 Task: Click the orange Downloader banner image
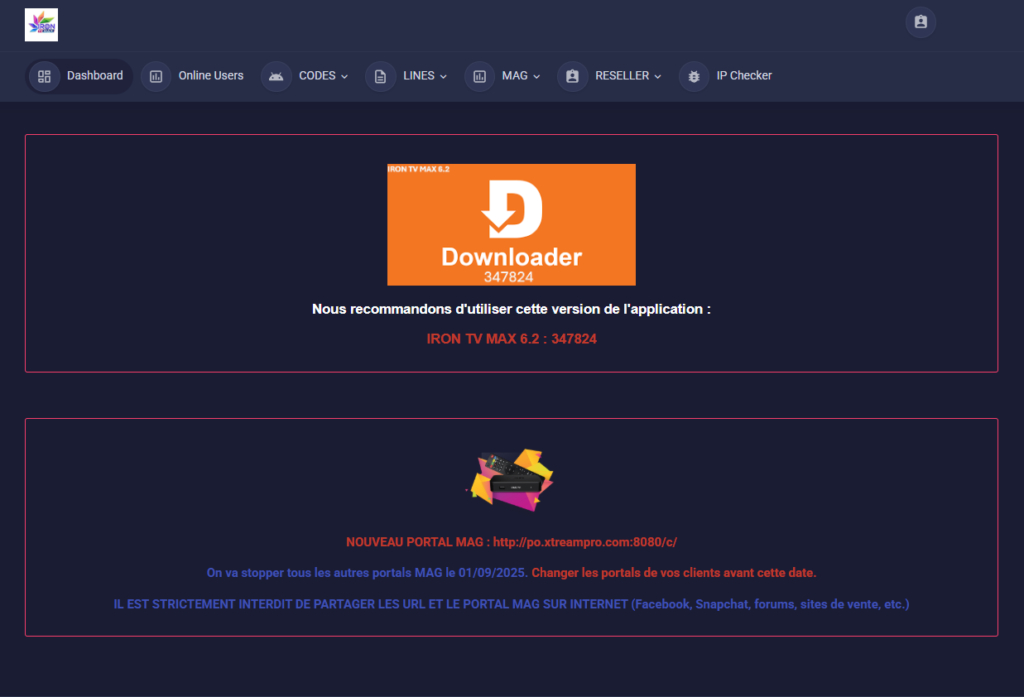pos(511,225)
